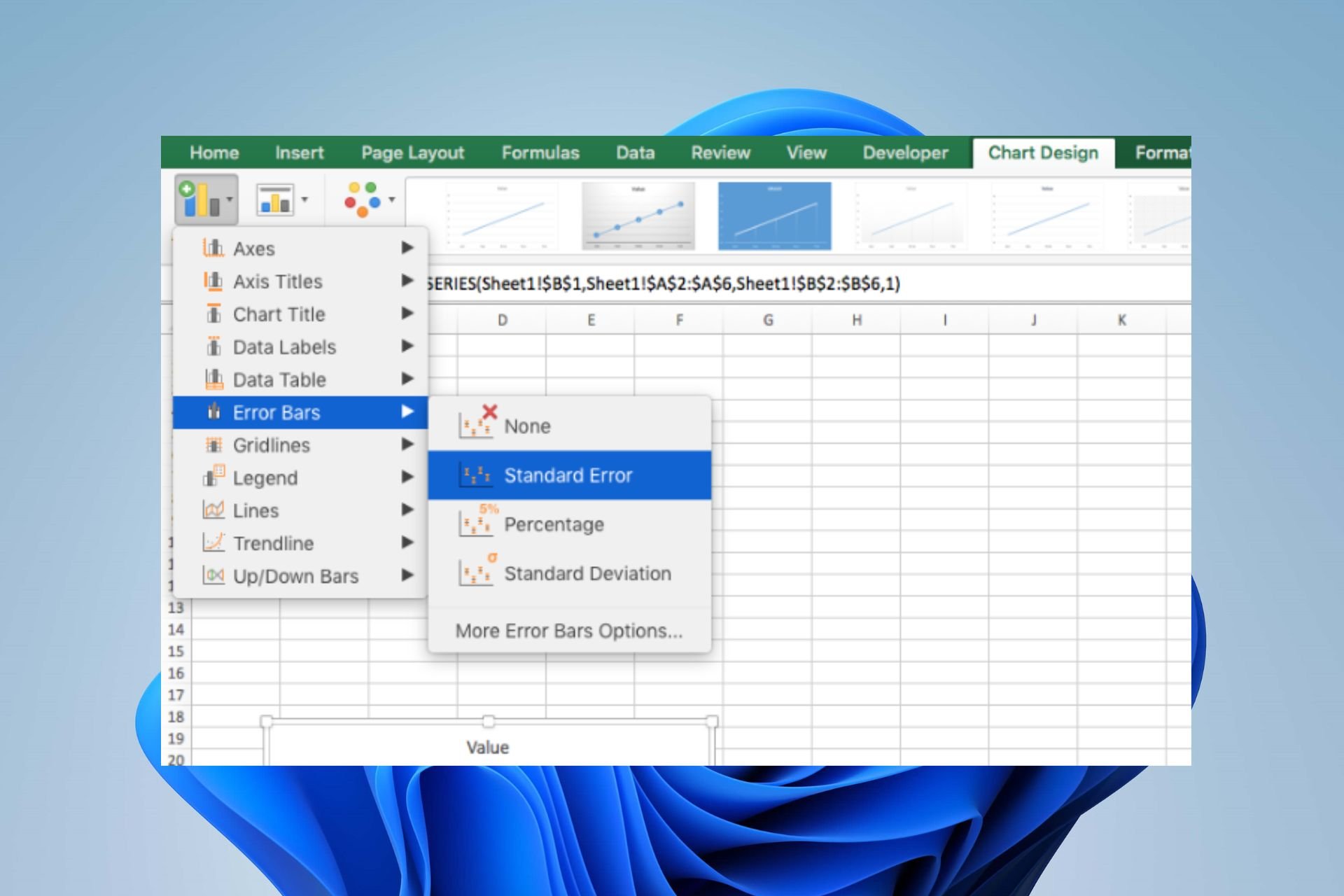Viewport: 1344px width, 896px height.
Task: Select the Lines menu entry
Action: coord(300,510)
